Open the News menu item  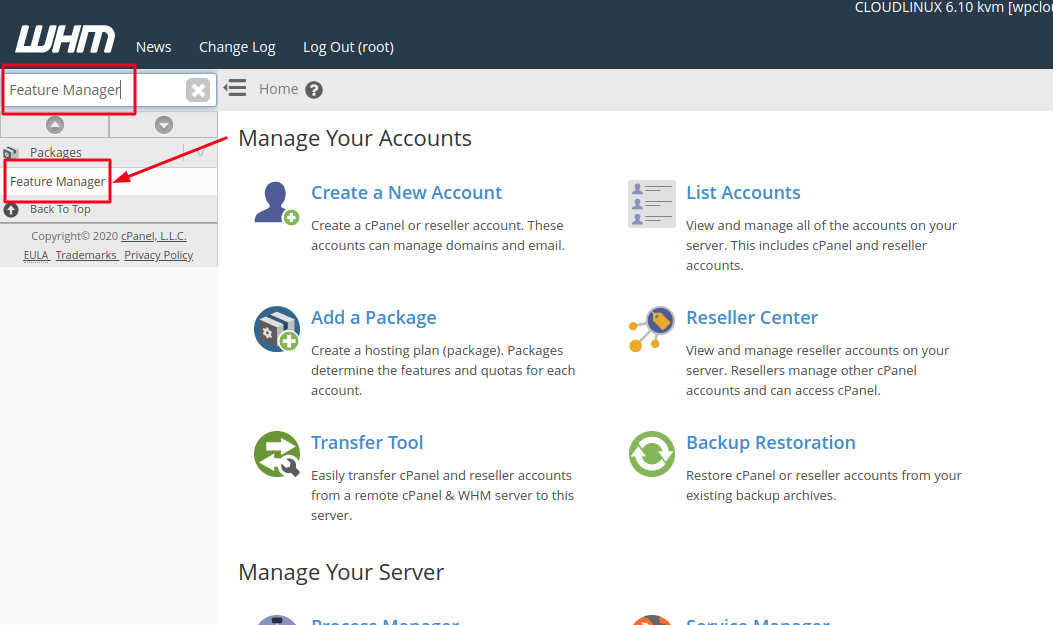pos(153,46)
